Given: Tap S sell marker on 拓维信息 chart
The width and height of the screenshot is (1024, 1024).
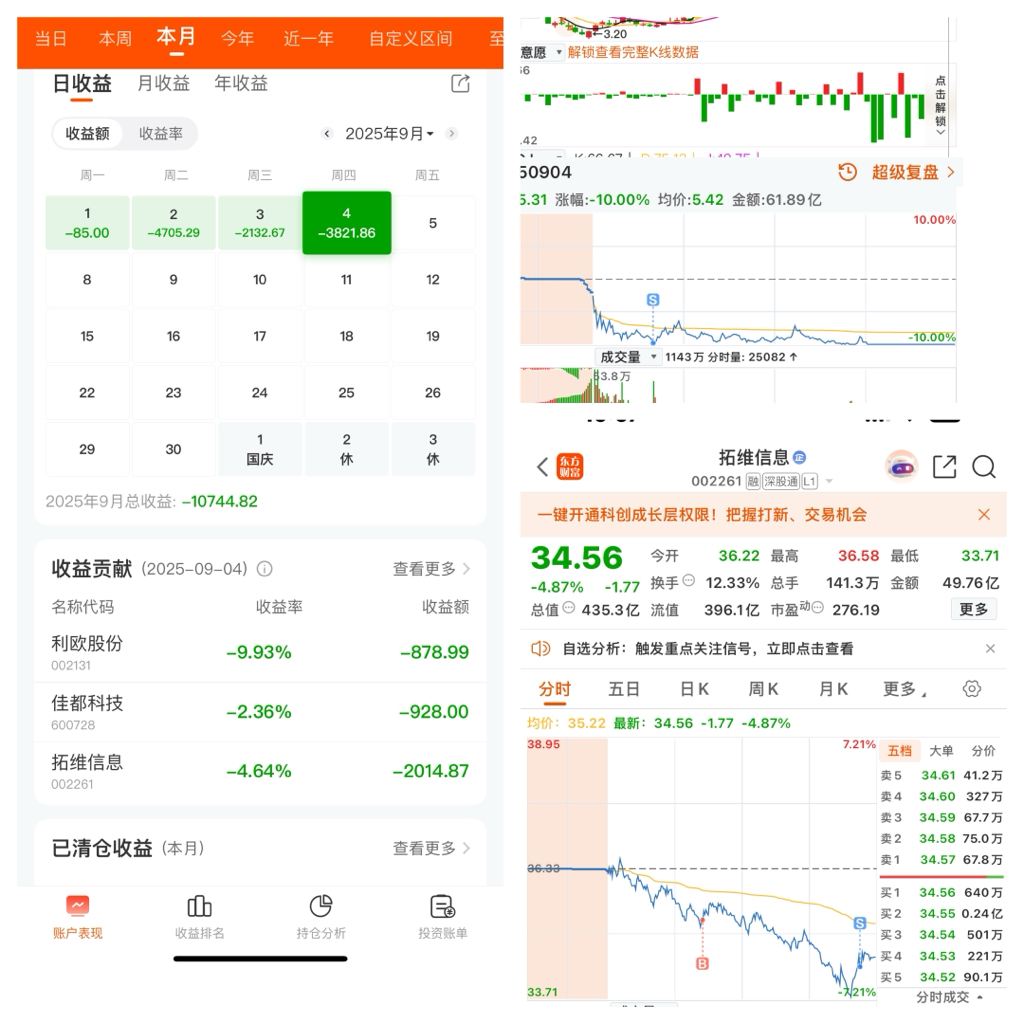Looking at the screenshot, I should [x=860, y=923].
